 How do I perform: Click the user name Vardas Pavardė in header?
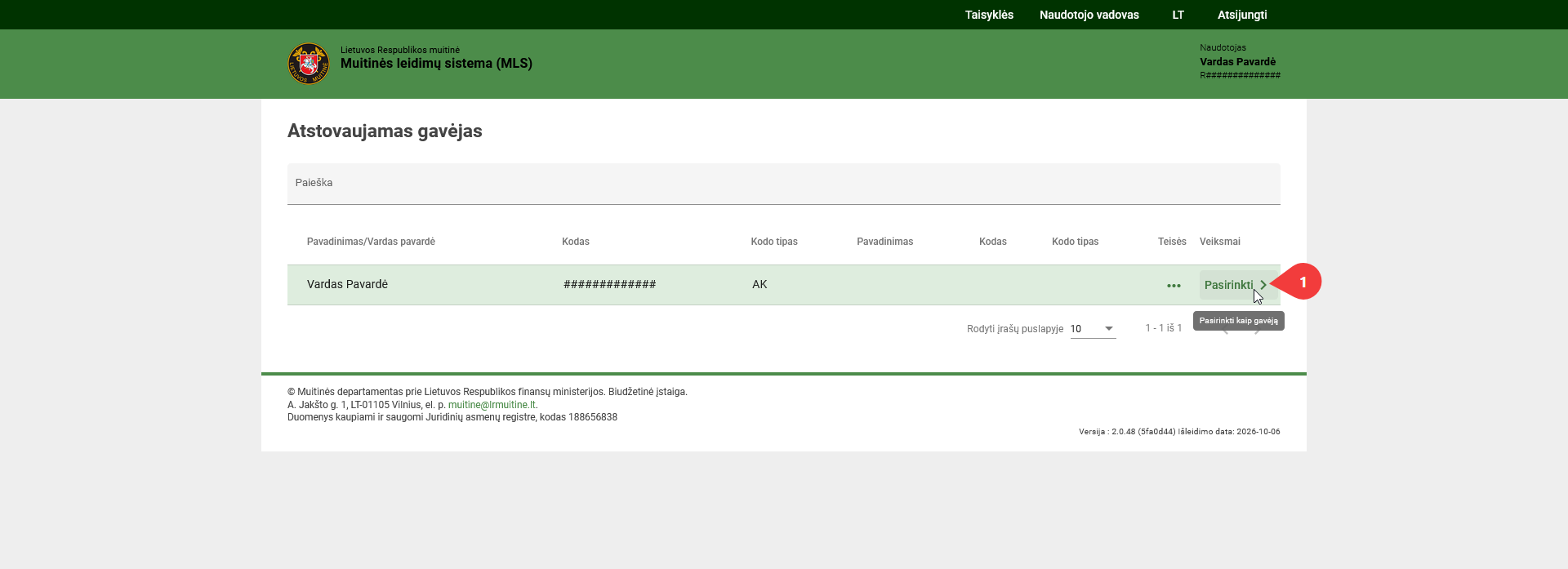coord(1237,62)
